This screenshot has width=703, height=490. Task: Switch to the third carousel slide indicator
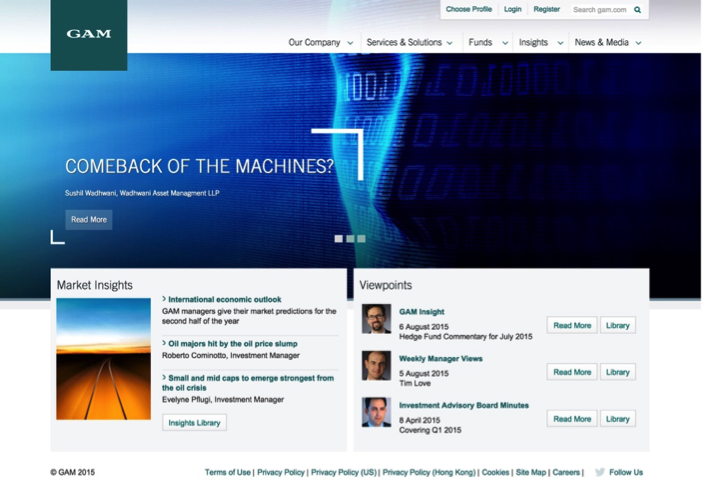tap(361, 239)
